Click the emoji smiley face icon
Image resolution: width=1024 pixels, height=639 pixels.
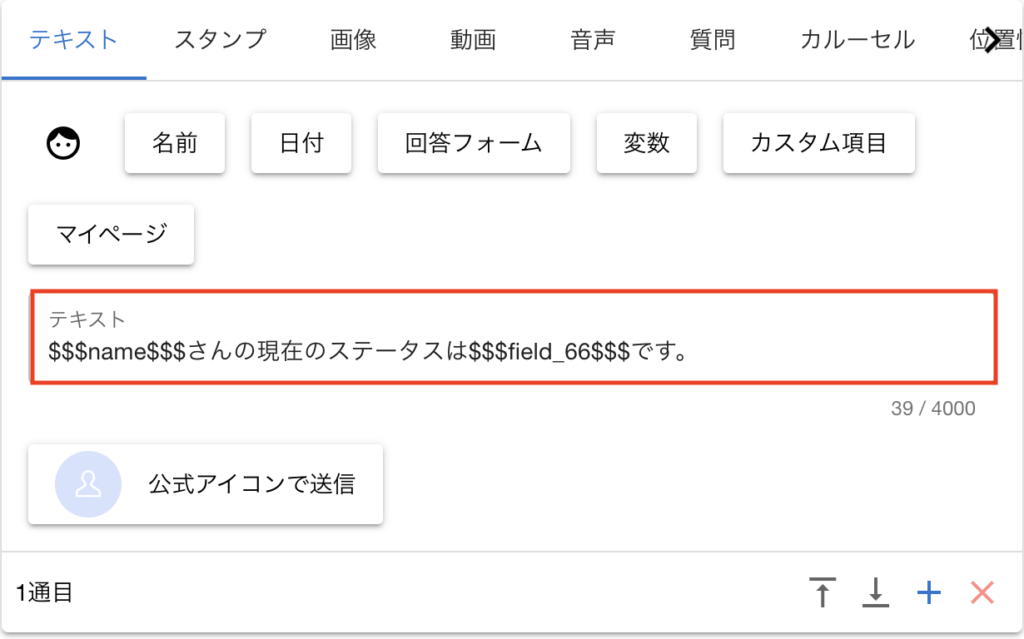[x=64, y=144]
